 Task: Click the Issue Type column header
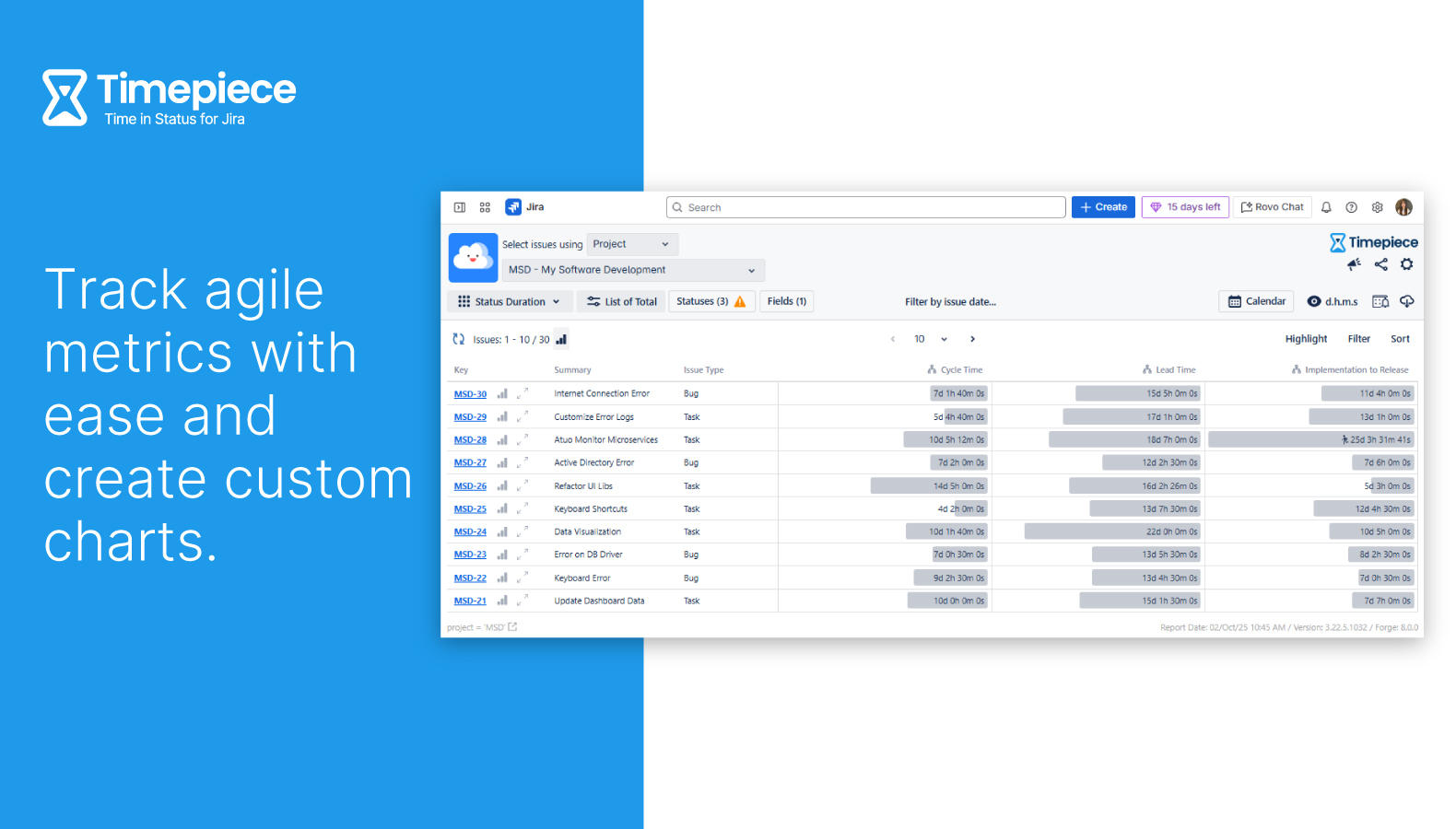coord(703,370)
